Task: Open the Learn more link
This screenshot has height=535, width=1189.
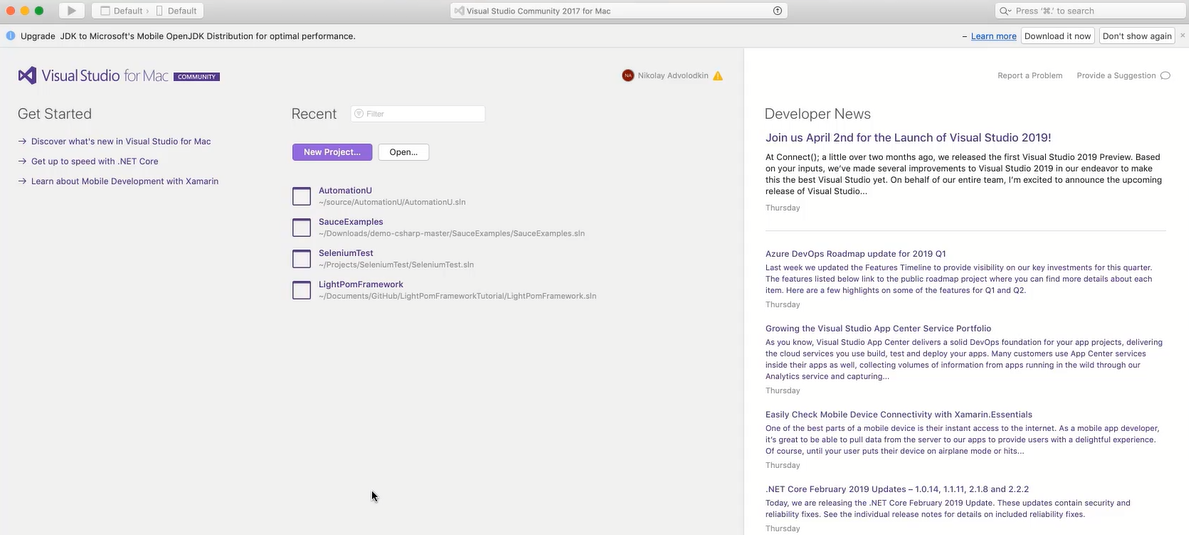Action: click(993, 36)
